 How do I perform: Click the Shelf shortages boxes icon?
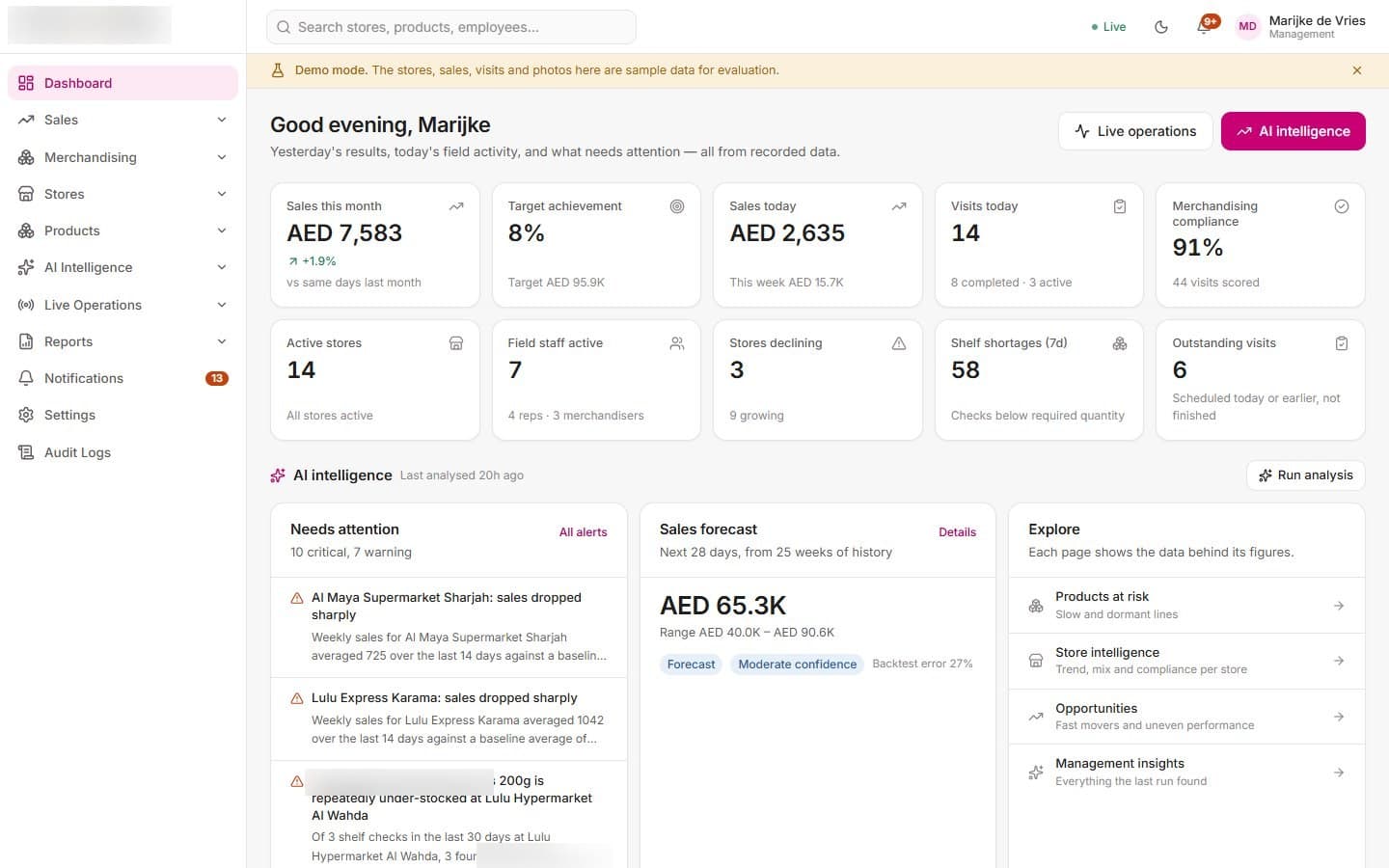coord(1120,343)
